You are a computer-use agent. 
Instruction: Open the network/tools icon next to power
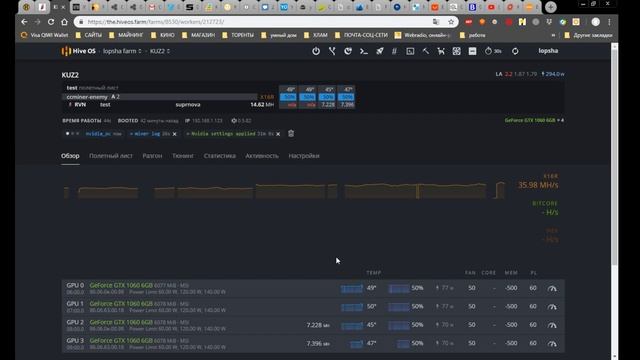tap(332, 51)
